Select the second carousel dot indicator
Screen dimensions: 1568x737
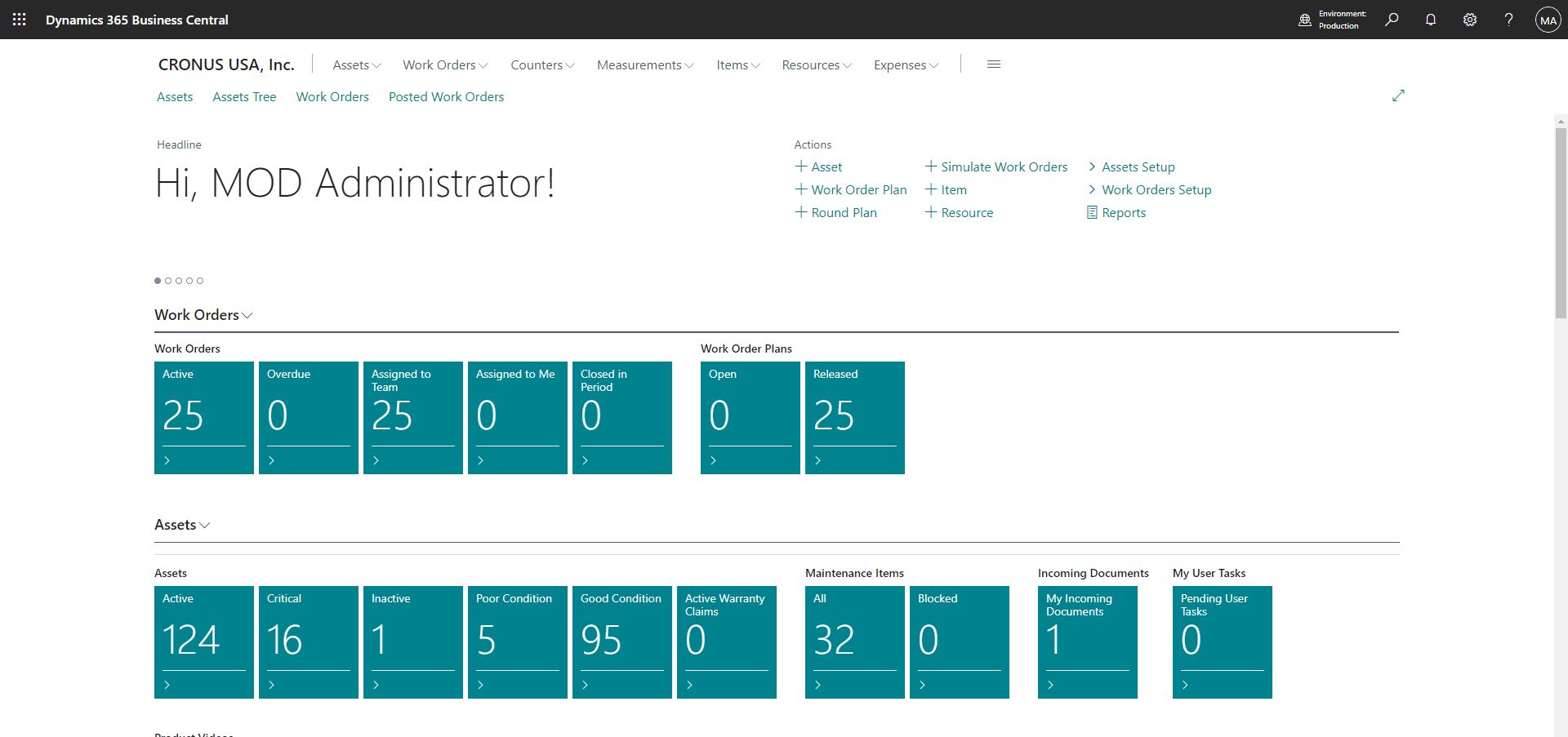167,281
